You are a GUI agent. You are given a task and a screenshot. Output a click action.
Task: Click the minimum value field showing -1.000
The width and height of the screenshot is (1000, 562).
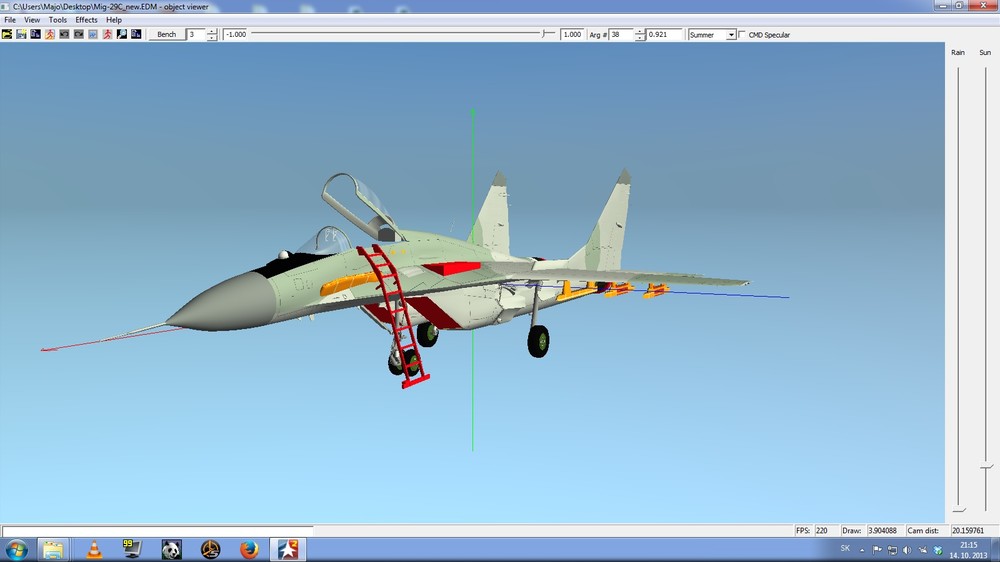(x=235, y=34)
